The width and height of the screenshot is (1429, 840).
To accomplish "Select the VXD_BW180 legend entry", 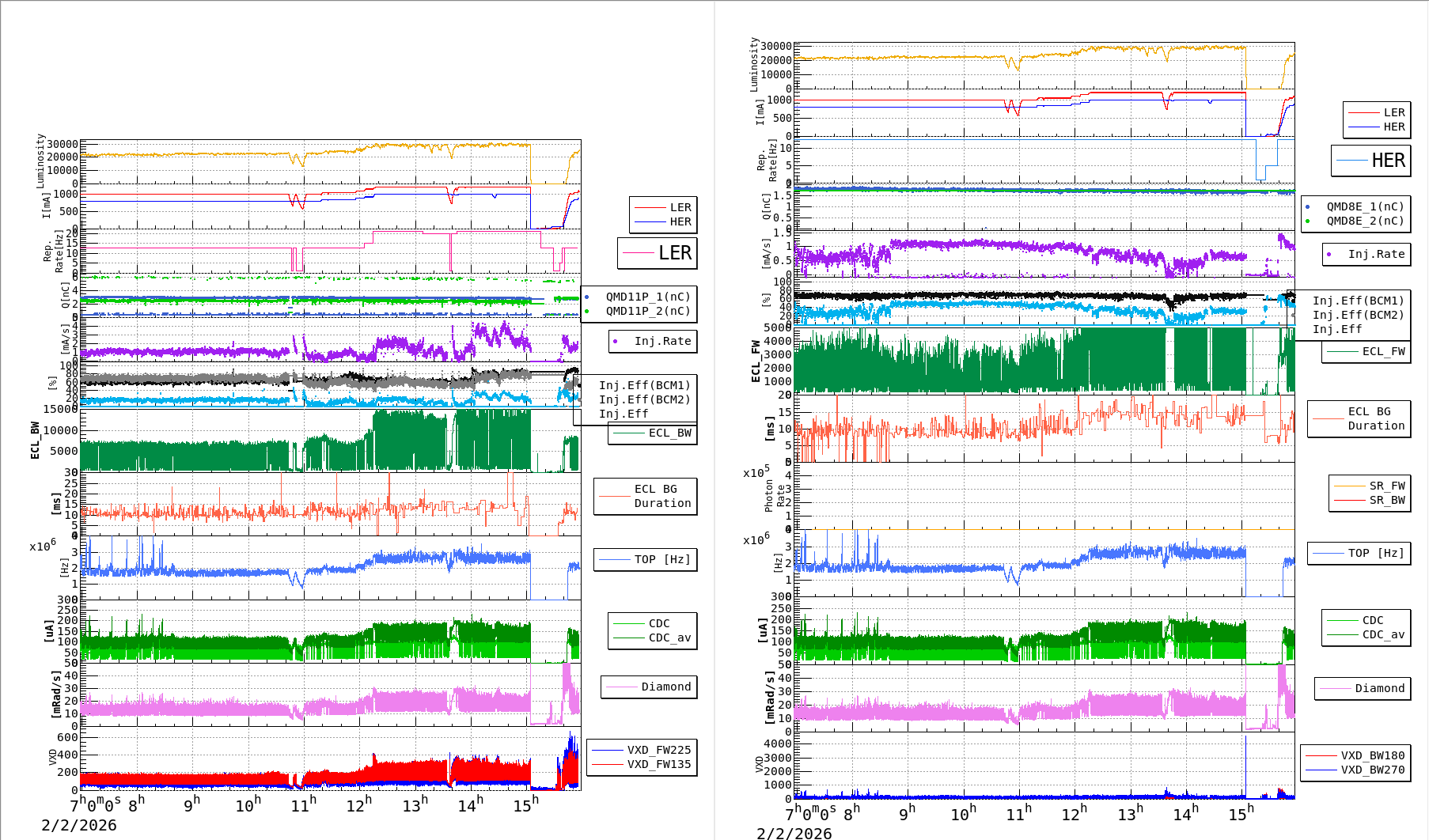I will 1372,755.
